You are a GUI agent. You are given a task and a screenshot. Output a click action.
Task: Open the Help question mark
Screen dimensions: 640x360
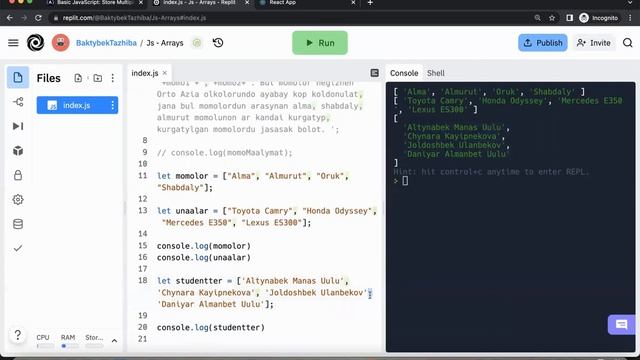pos(18,335)
